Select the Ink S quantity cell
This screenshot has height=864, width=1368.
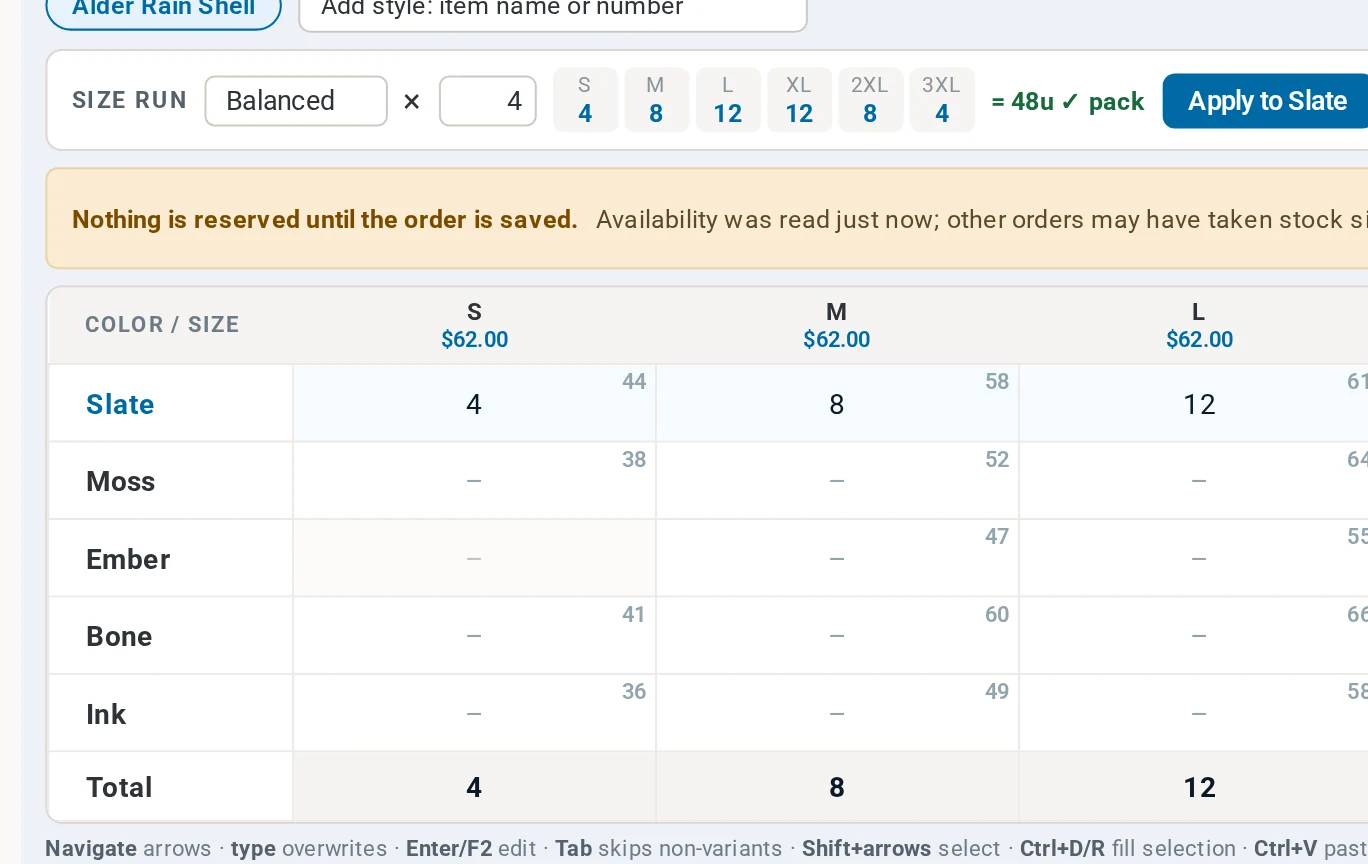[475, 713]
